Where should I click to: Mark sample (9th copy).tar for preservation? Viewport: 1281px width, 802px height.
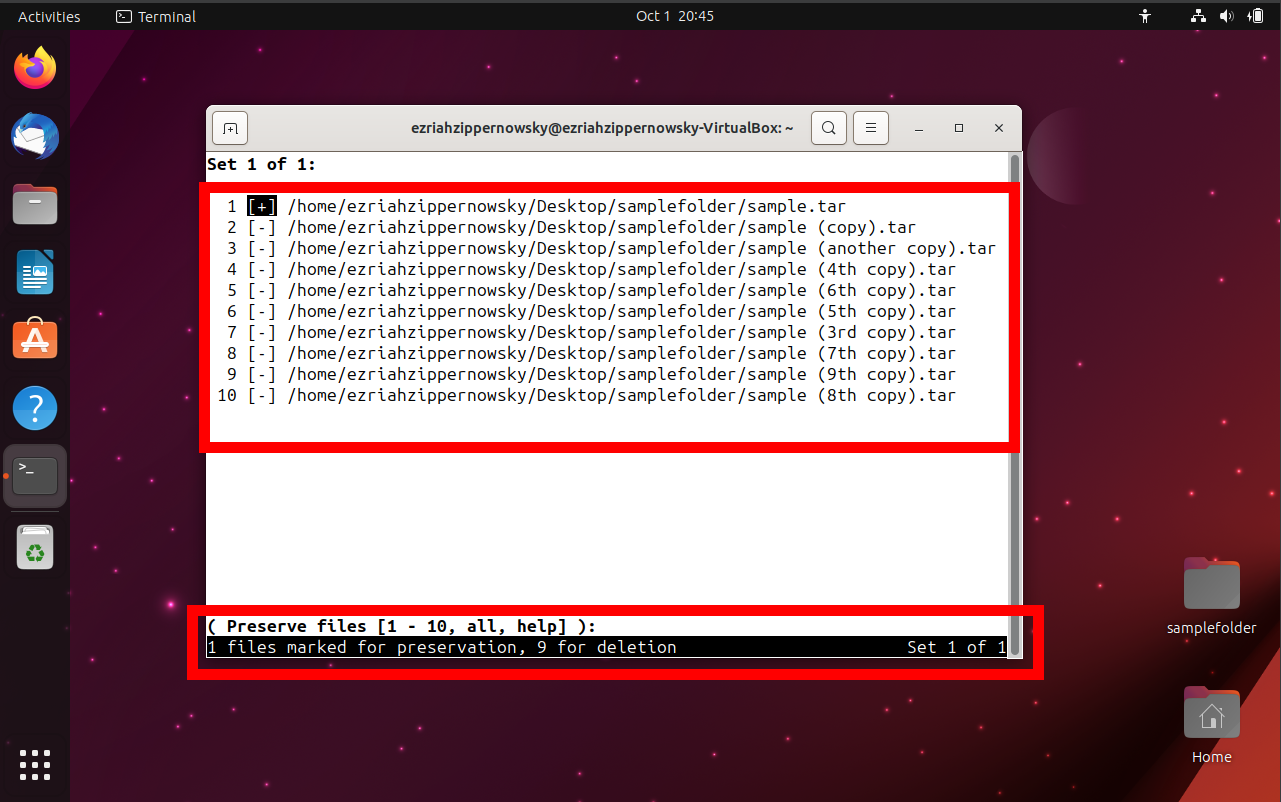pos(261,374)
